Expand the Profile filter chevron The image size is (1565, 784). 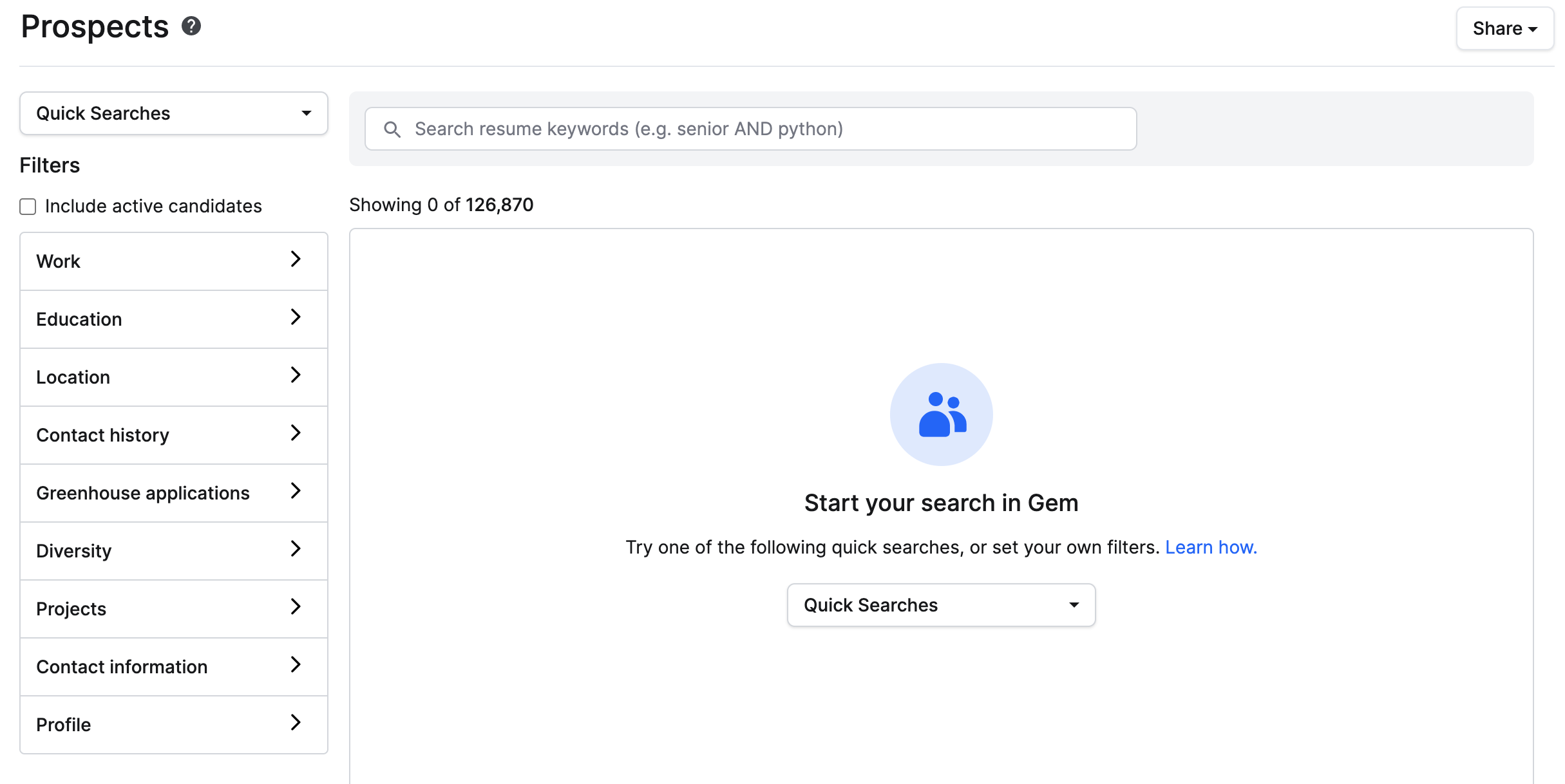296,723
